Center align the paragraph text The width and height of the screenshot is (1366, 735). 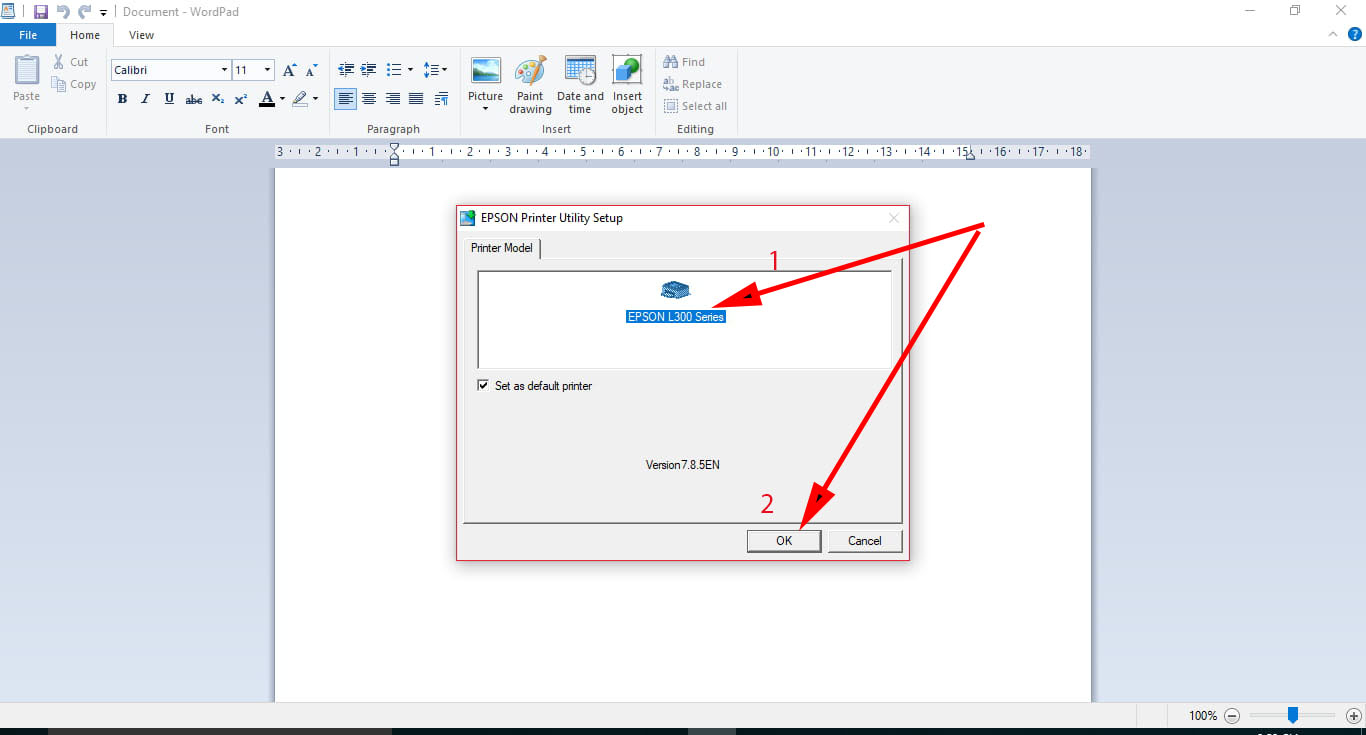[369, 99]
